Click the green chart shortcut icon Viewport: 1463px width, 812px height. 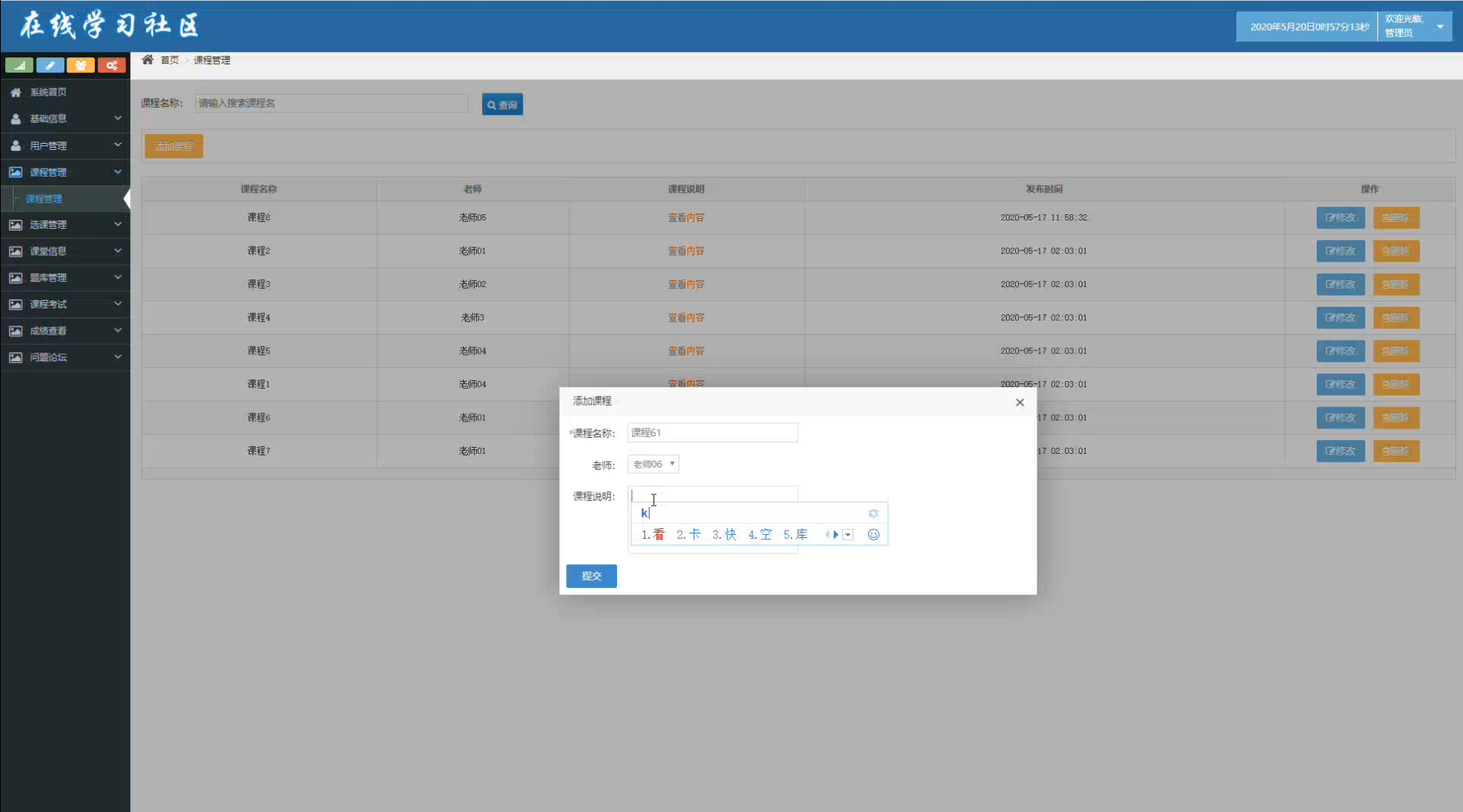point(19,65)
